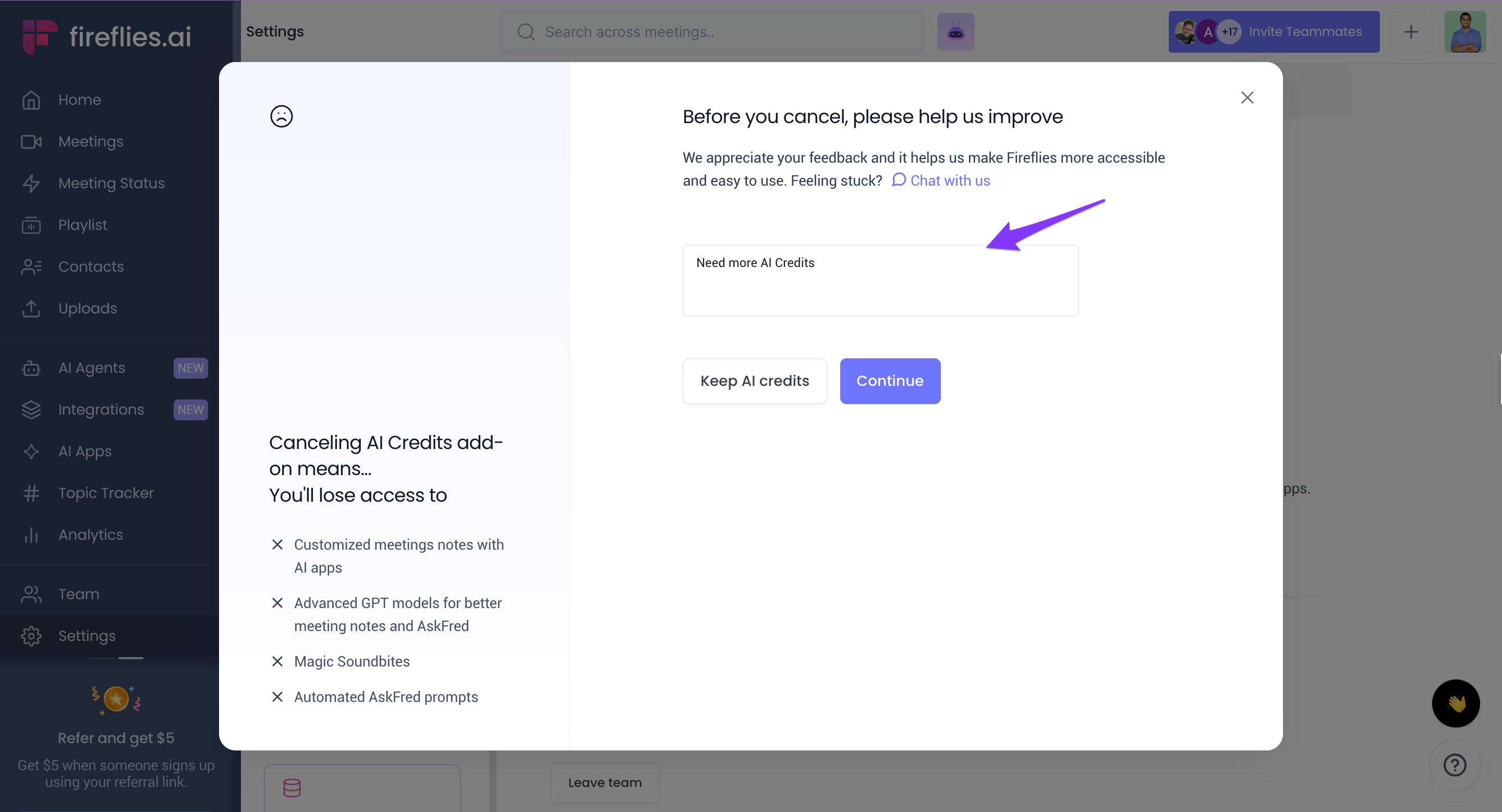Image resolution: width=1502 pixels, height=812 pixels.
Task: Open the Meetings camera icon
Action: click(31, 142)
